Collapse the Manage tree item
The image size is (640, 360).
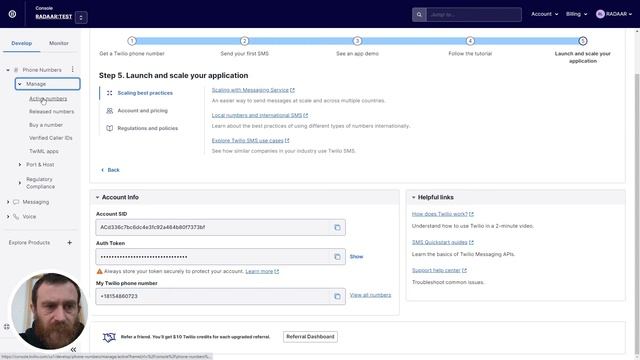[x=20, y=84]
